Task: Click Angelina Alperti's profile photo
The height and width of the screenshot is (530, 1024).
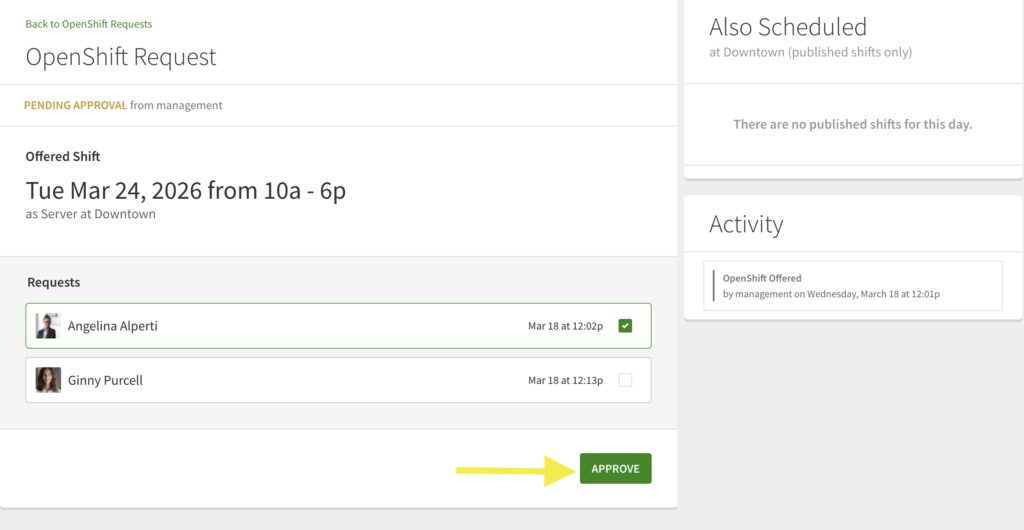Action: pyautogui.click(x=48, y=326)
